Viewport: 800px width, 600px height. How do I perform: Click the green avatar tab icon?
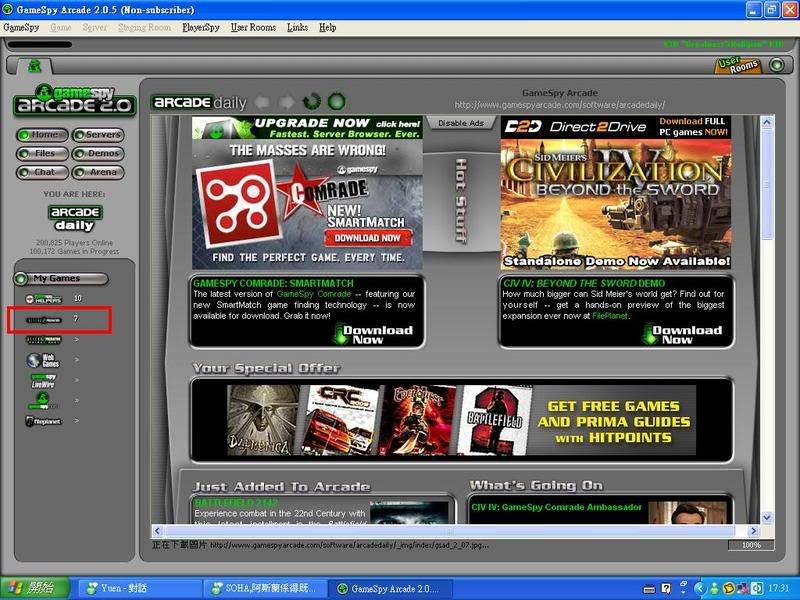tap(35, 66)
